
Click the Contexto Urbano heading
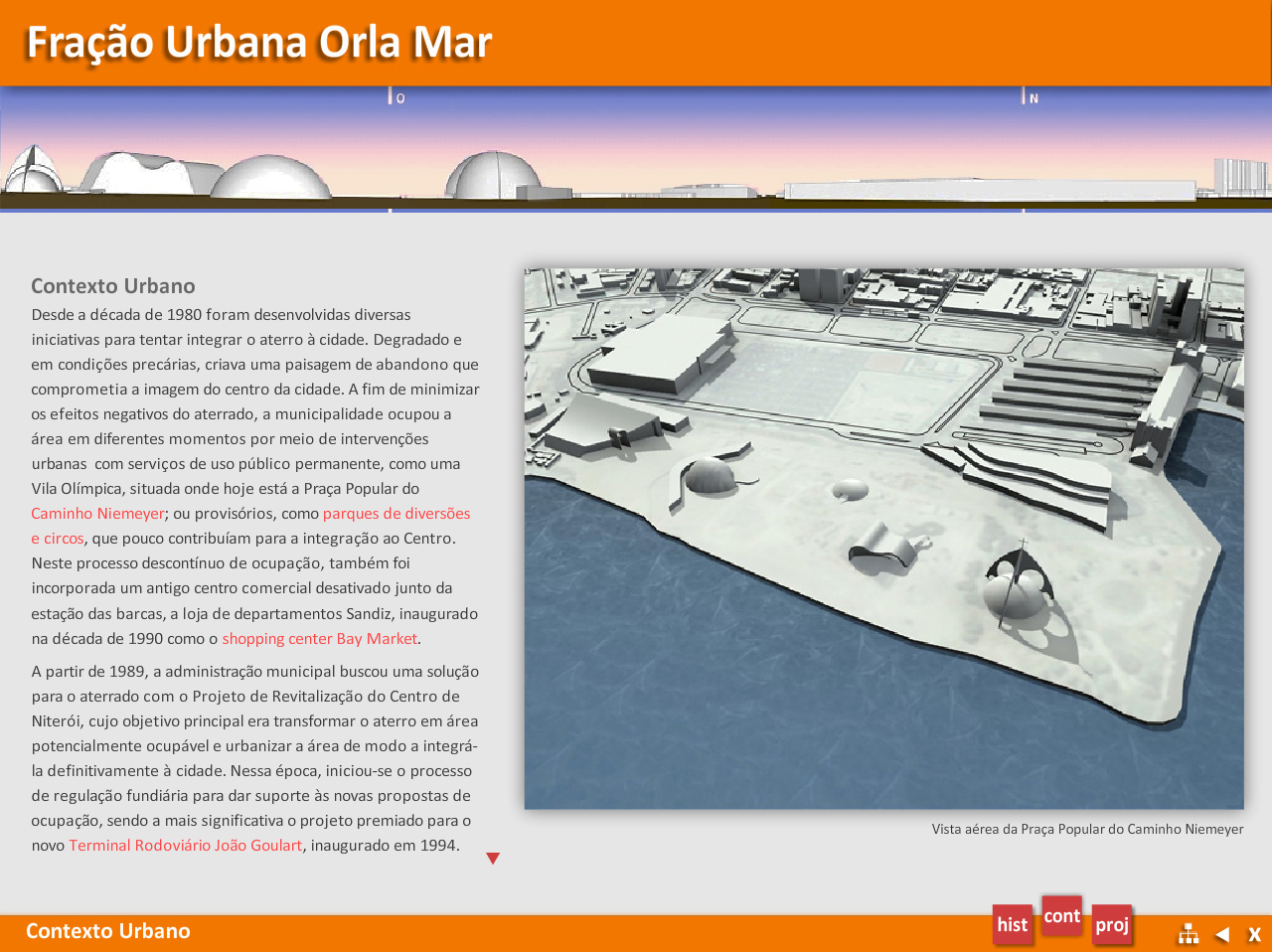click(x=113, y=286)
